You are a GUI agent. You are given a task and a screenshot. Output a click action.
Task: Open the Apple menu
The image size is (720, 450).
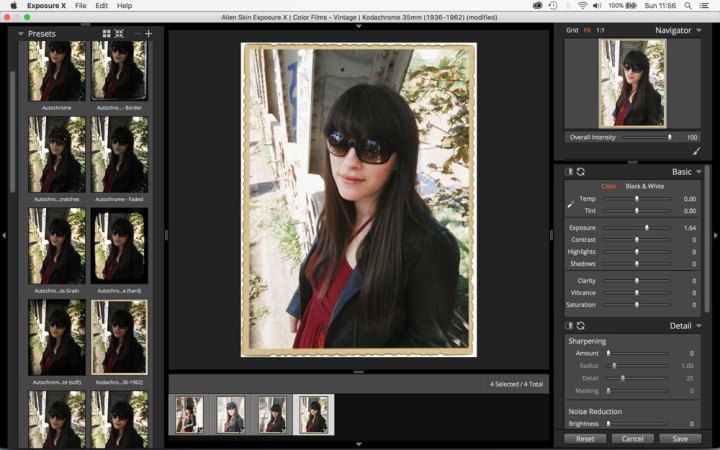(x=14, y=6)
